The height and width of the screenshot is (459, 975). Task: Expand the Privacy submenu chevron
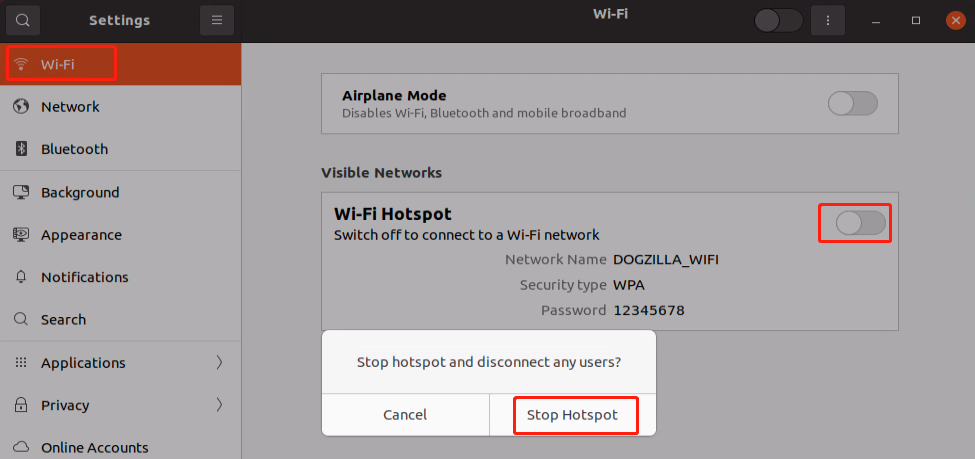point(219,405)
